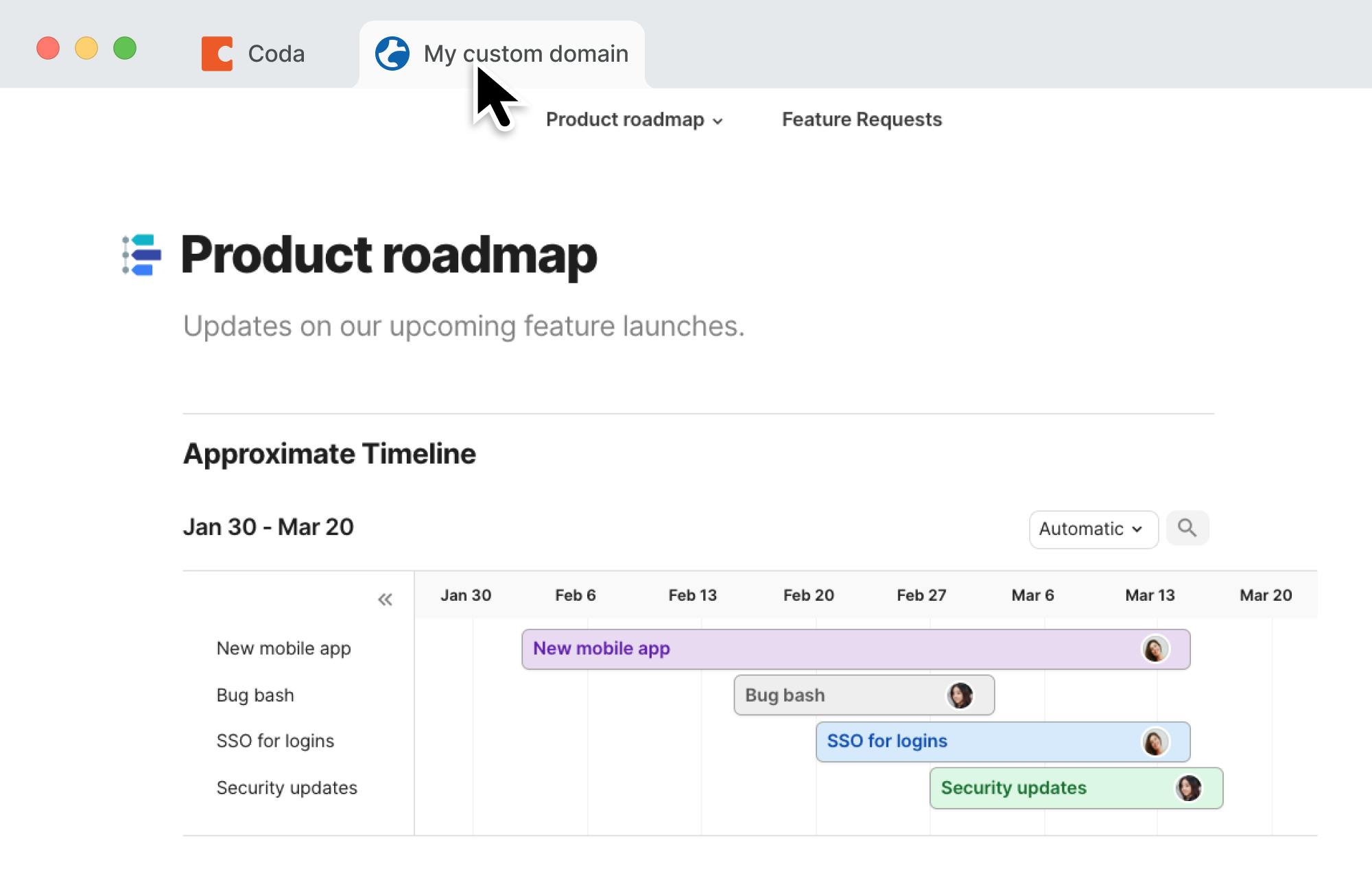Click the avatar on New mobile app bar
This screenshot has width=1372, height=882.
pos(1155,649)
